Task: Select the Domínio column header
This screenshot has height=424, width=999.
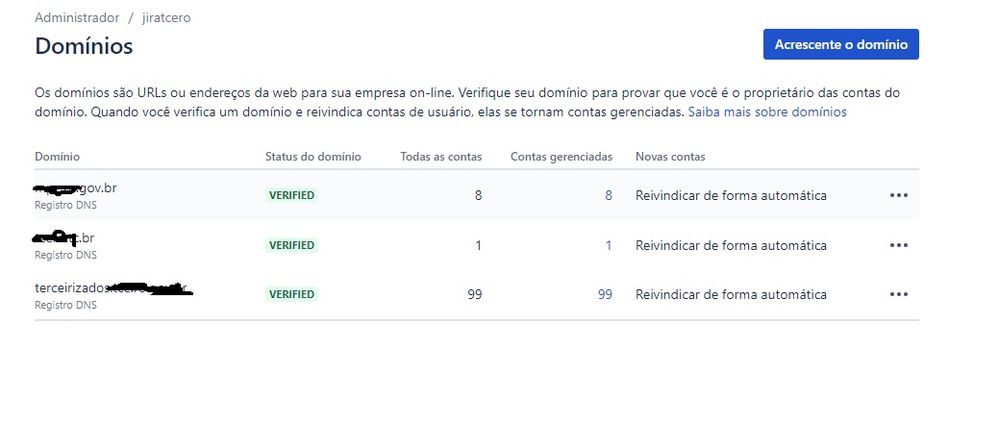Action: (57, 157)
